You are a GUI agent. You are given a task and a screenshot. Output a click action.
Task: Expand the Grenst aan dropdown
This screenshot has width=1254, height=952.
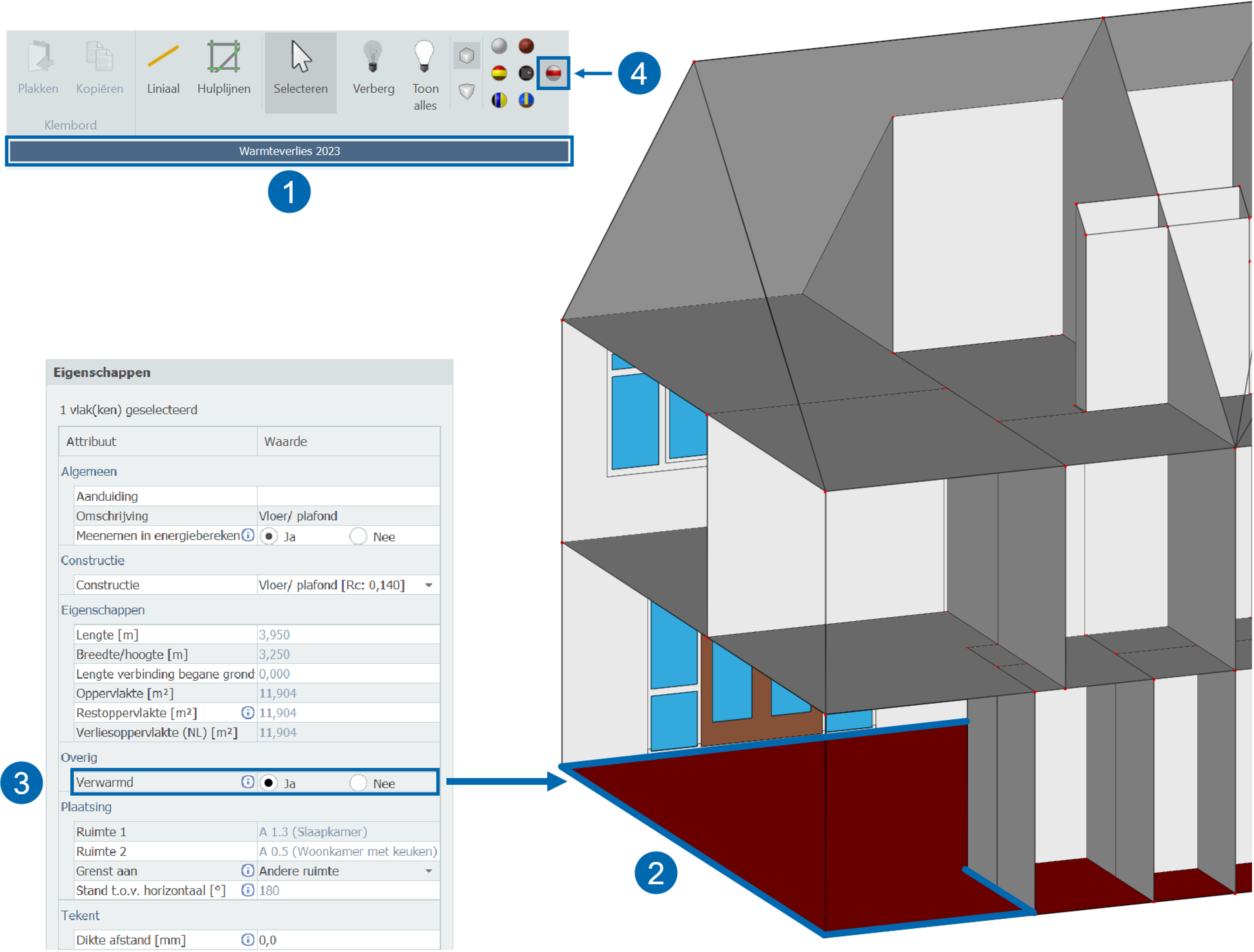pyautogui.click(x=428, y=871)
